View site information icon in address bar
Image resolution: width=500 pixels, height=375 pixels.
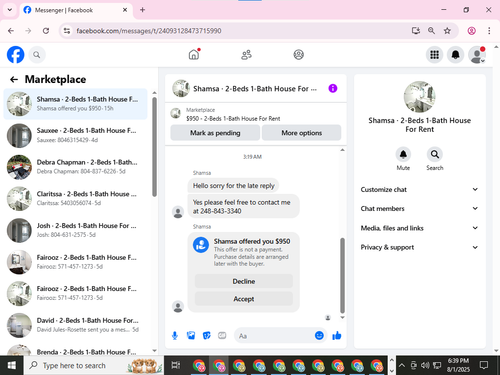click(67, 31)
